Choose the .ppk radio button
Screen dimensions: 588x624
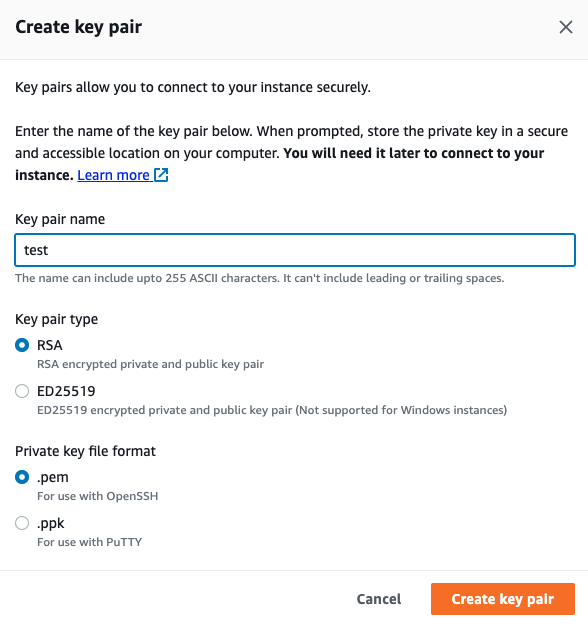coord(22,523)
